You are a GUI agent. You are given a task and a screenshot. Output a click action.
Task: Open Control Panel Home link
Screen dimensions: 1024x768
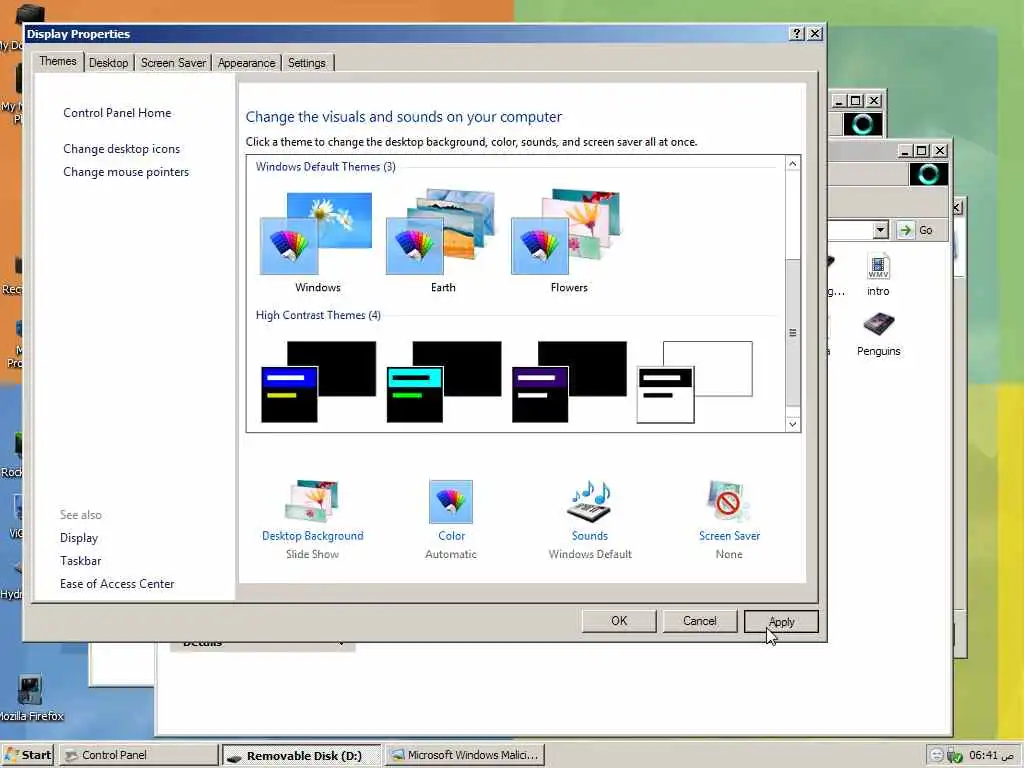tap(117, 112)
